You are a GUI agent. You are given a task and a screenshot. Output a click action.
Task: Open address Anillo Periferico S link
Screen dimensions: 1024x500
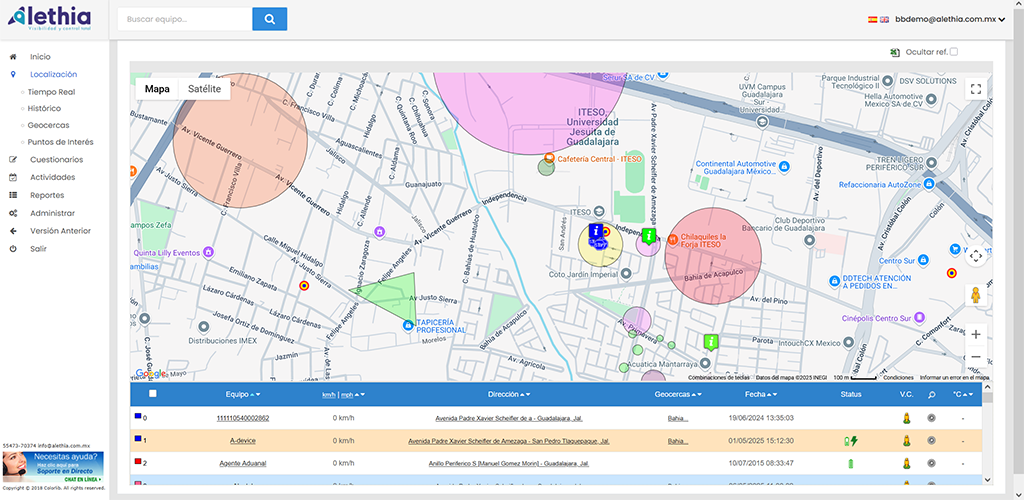[x=509, y=464]
